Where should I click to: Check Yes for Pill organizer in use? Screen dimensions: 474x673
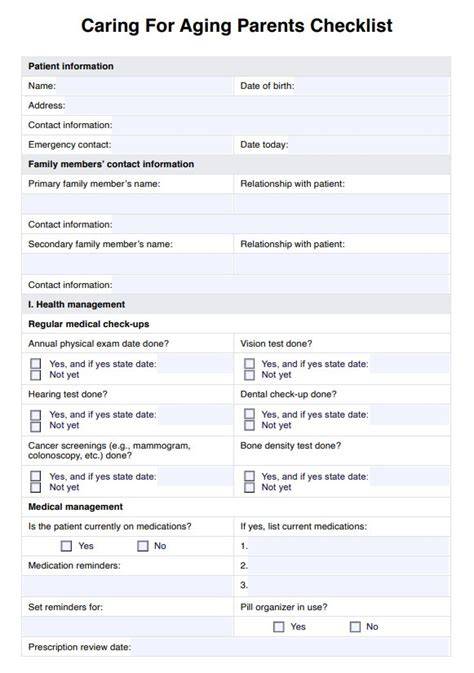point(279,627)
